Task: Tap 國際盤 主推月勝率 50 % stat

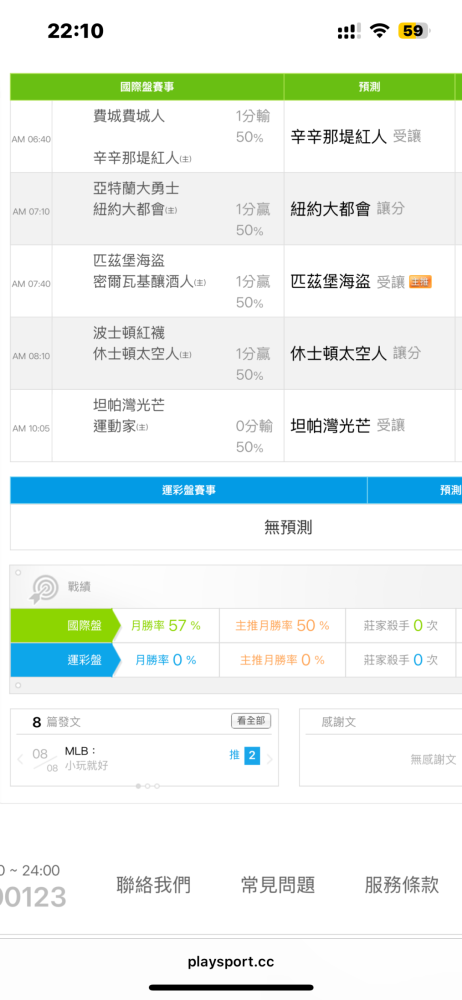Action: coord(282,626)
